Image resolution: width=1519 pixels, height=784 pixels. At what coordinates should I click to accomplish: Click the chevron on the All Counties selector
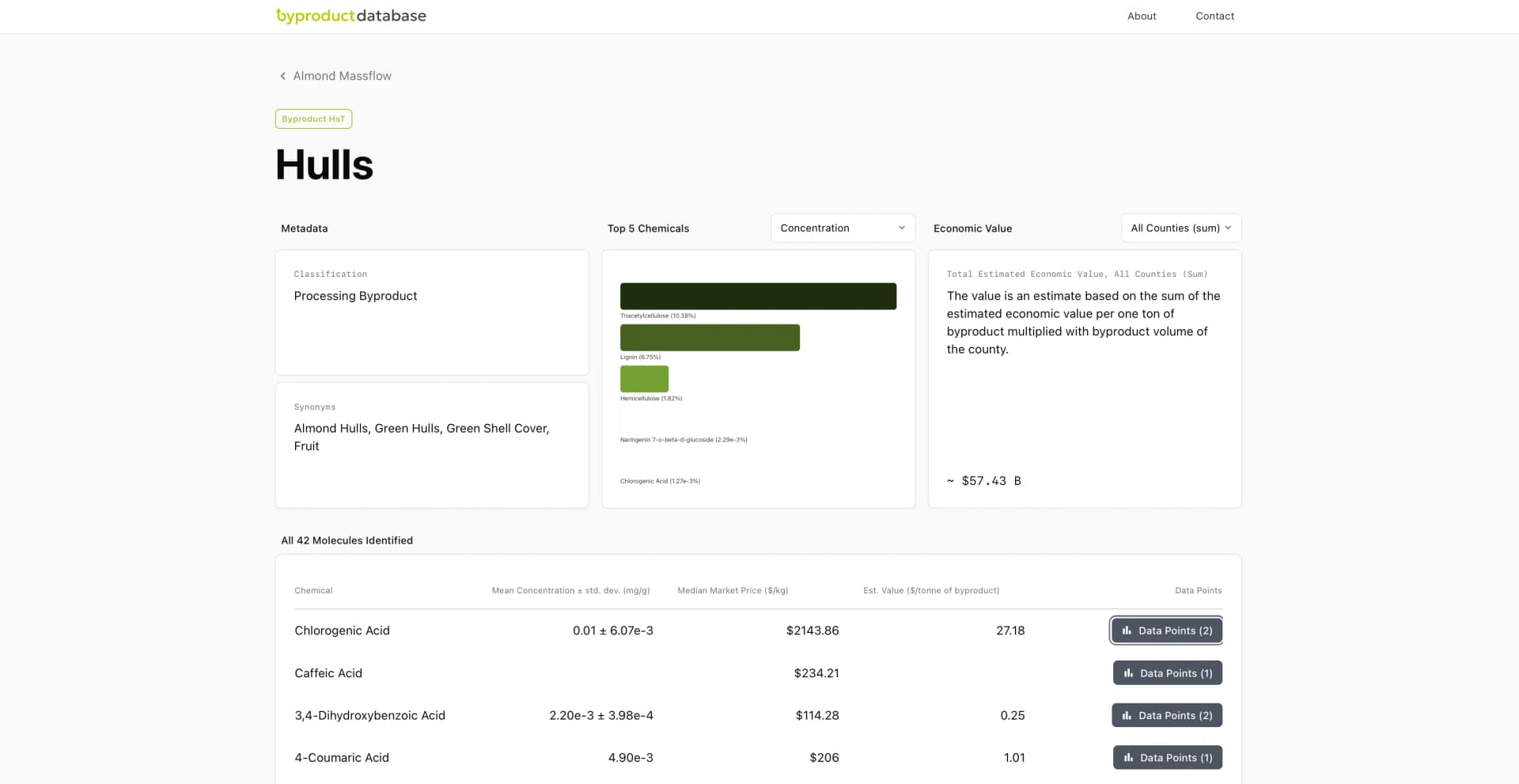(1229, 228)
